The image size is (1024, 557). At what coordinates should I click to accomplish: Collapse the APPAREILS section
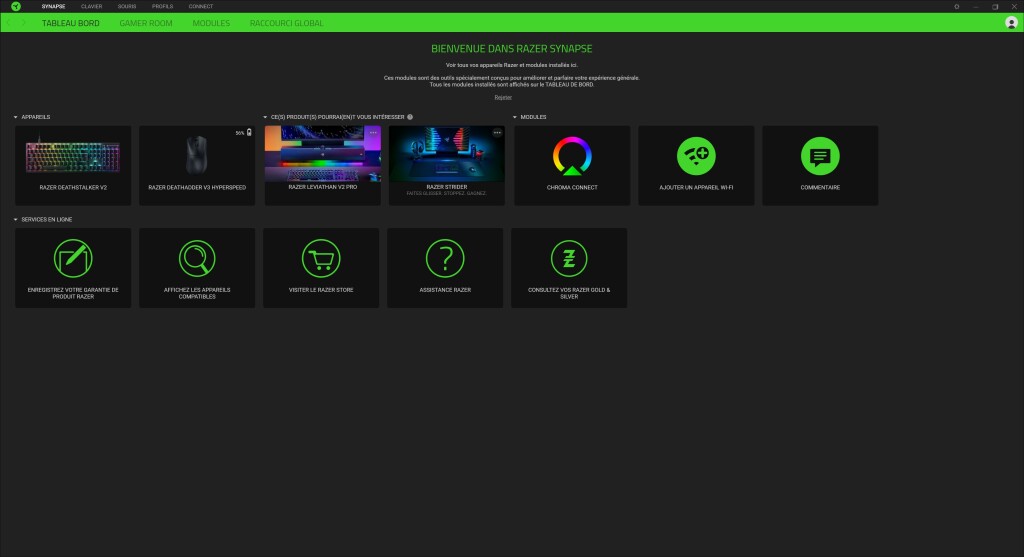16,117
